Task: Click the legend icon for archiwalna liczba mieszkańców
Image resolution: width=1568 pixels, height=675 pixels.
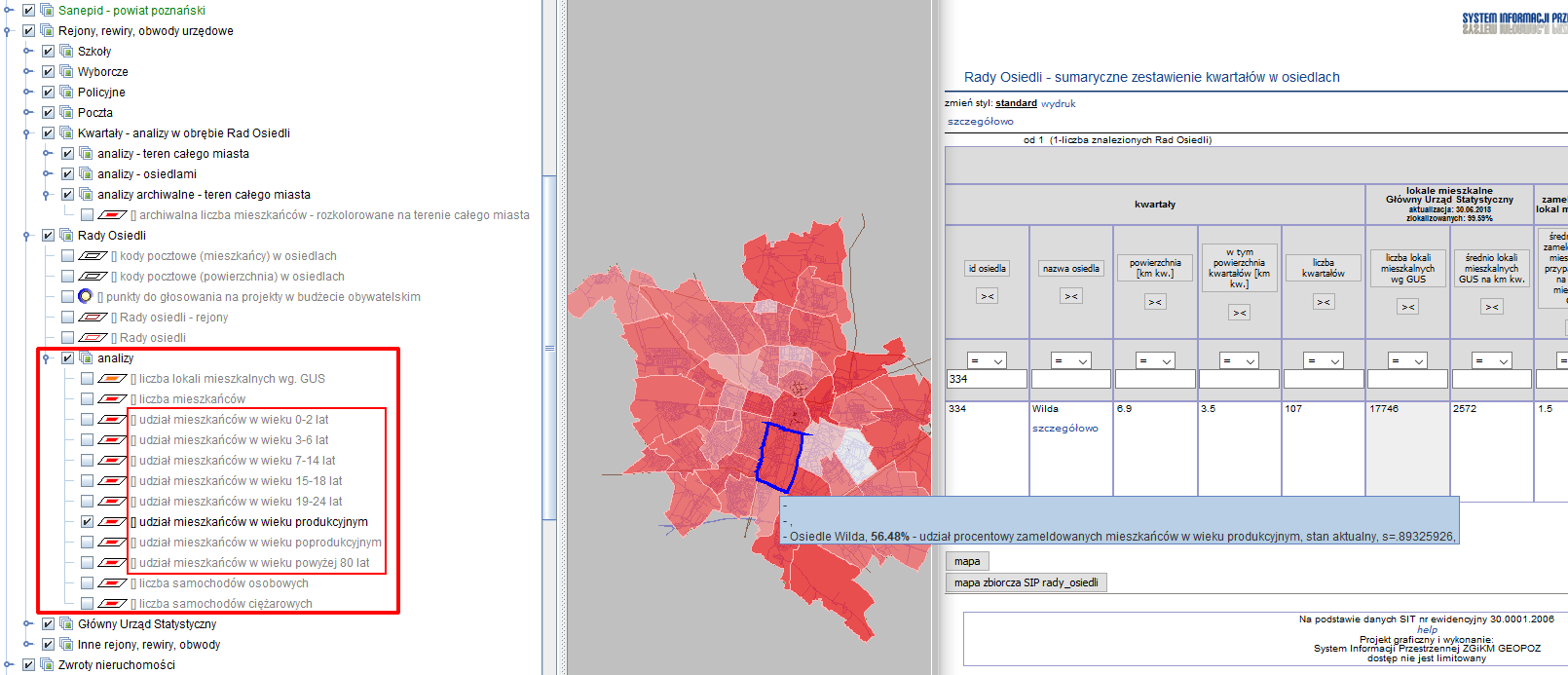Action: 112,215
